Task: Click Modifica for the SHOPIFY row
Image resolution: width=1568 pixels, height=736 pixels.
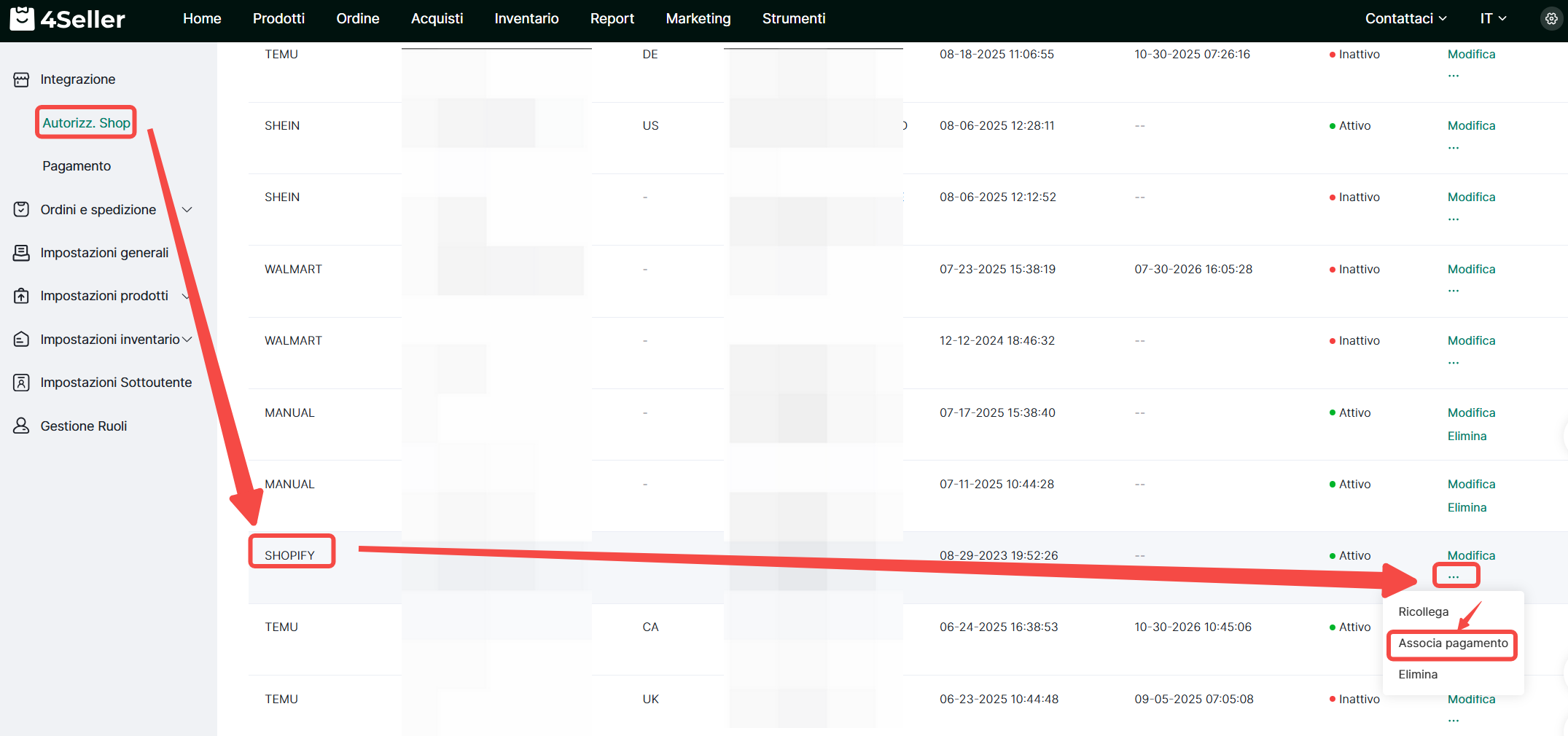Action: point(1470,555)
